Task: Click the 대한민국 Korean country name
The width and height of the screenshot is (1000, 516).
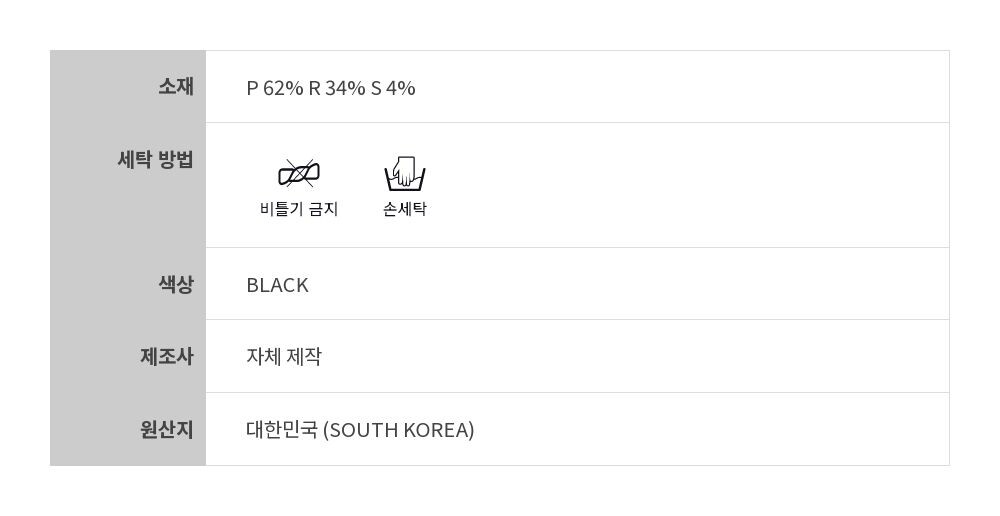Action: coord(282,430)
